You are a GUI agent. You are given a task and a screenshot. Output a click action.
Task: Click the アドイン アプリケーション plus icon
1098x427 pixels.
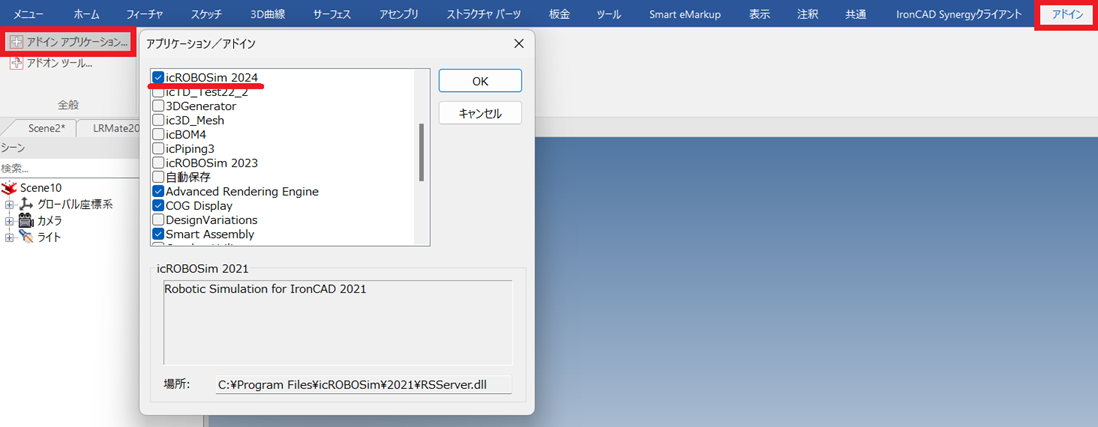pos(16,42)
